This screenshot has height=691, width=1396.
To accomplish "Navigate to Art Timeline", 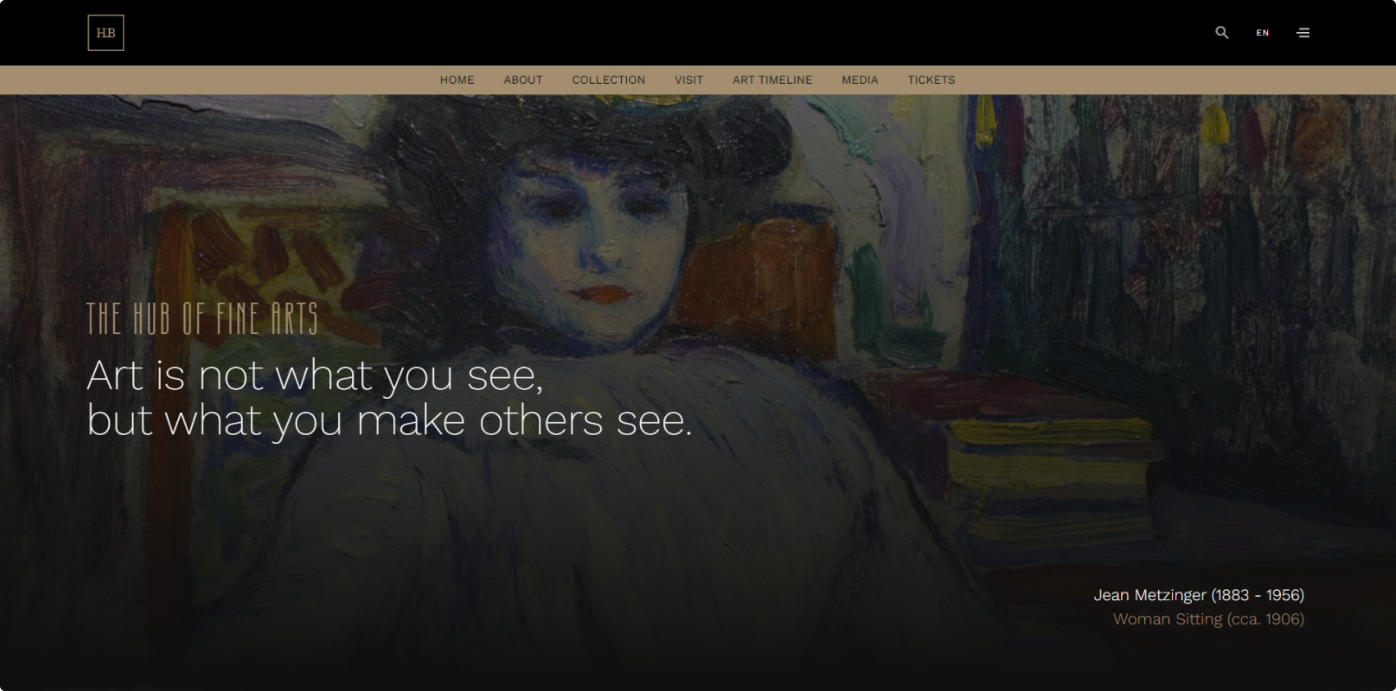I will 772,80.
